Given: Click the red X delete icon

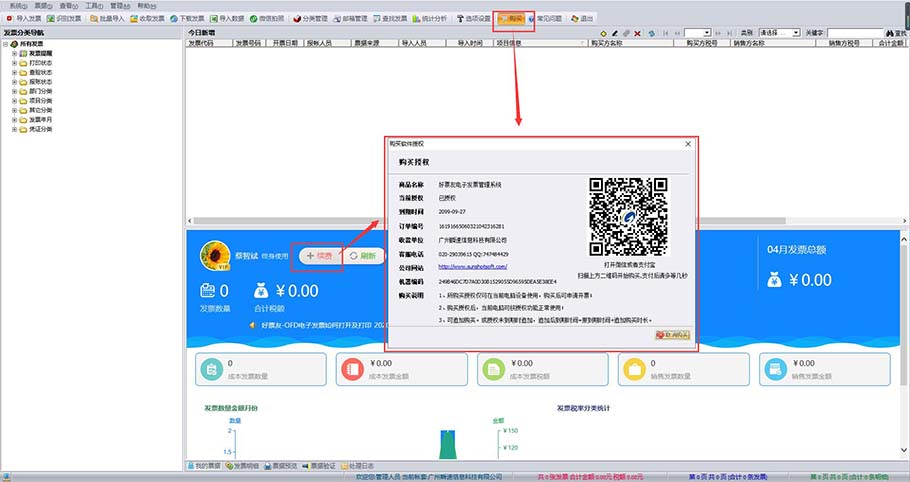Looking at the screenshot, I should coord(637,33).
